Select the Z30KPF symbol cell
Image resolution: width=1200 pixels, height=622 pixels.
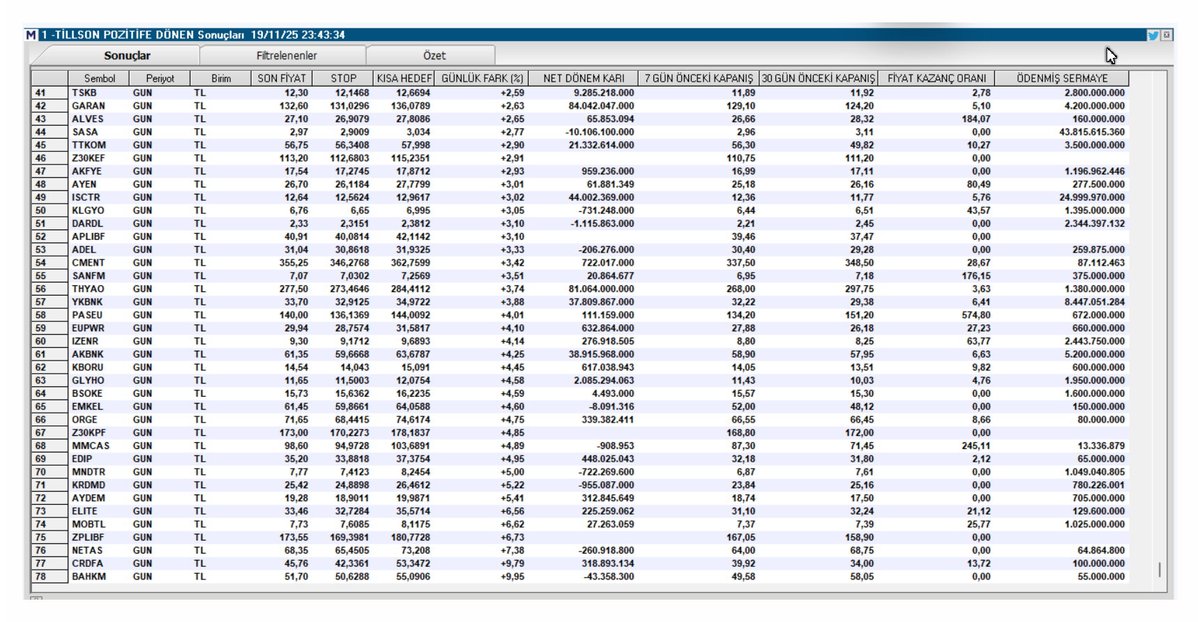[x=98, y=433]
